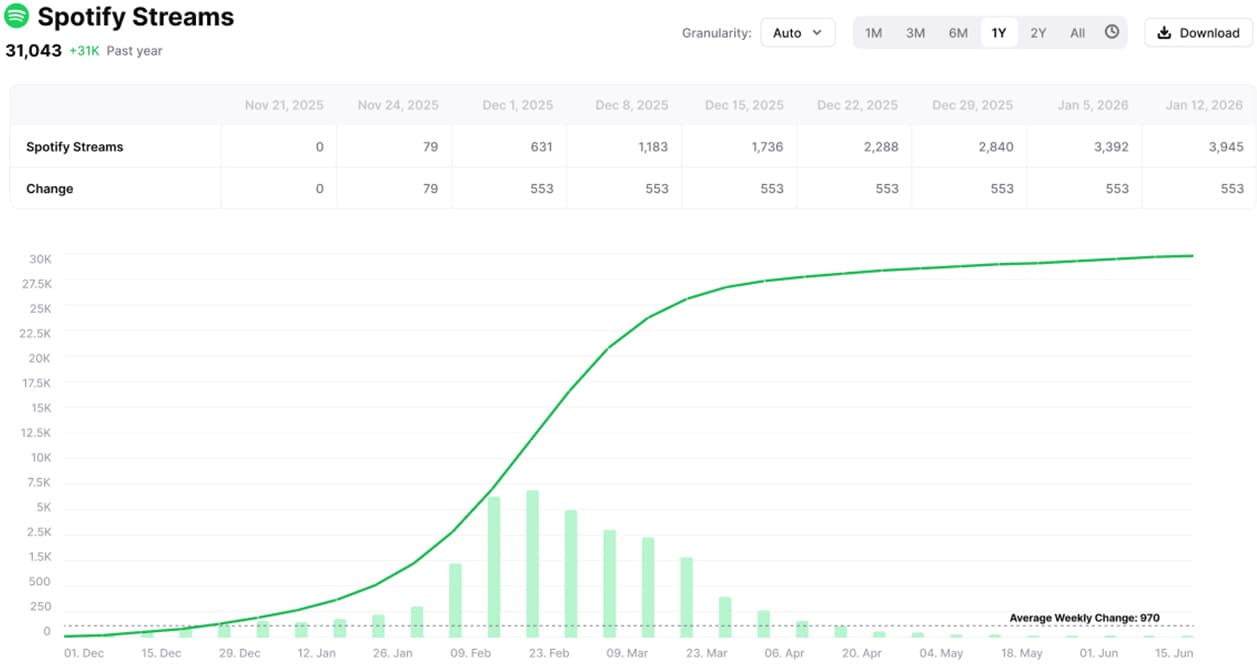
Task: Click the Spotify logo icon
Action: pyautogui.click(x=17, y=16)
